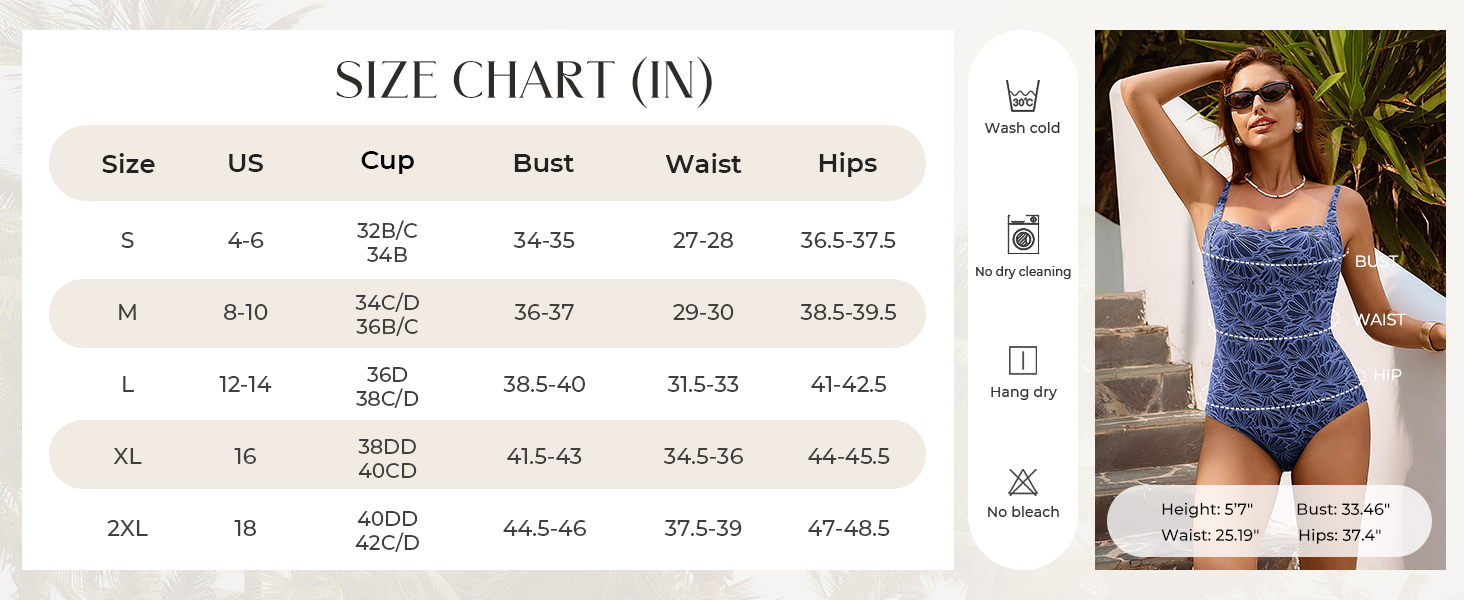Click the M row bust value 36-37
The width and height of the screenshot is (1464, 600).
point(544,312)
